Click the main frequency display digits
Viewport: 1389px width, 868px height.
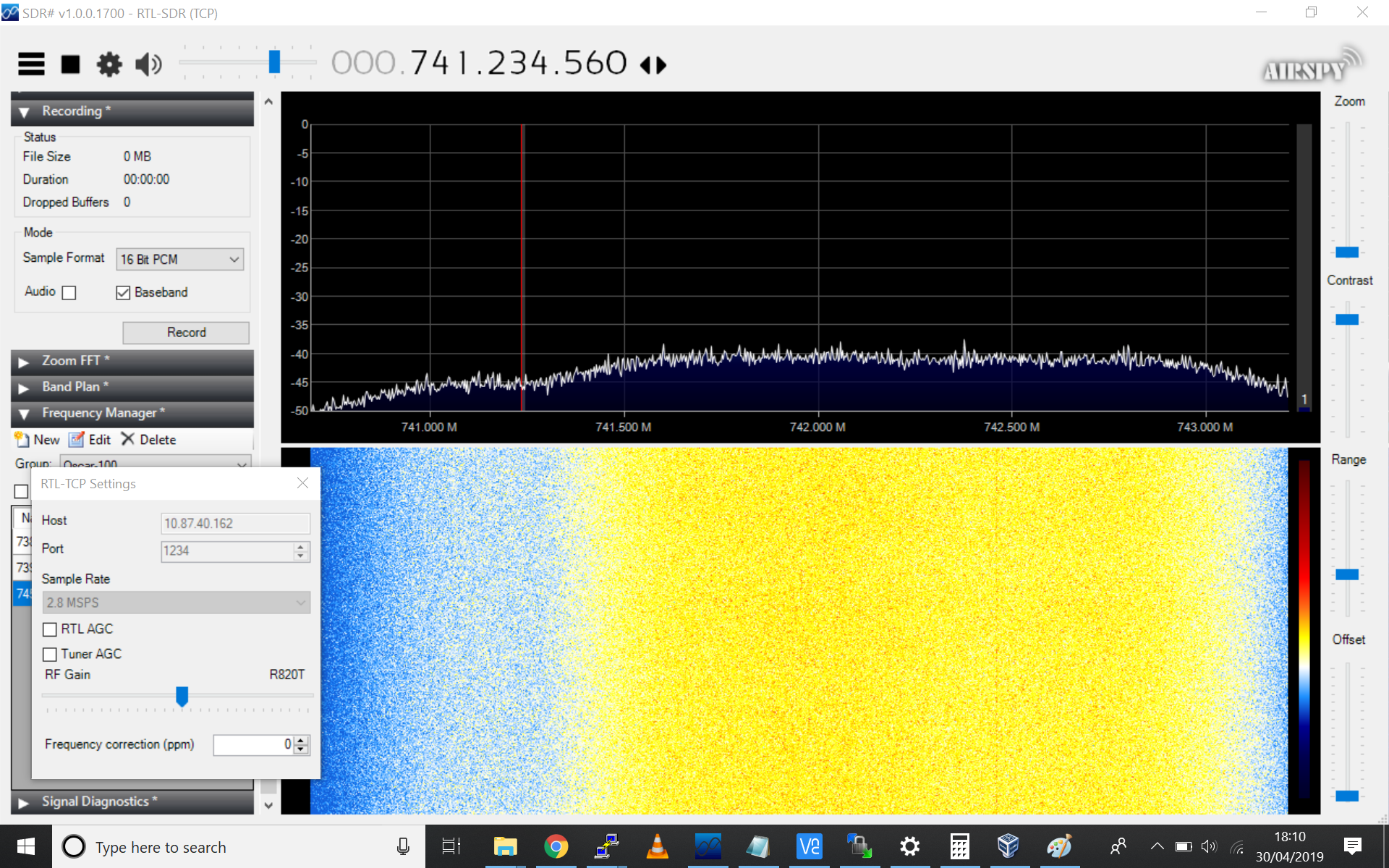coord(479,64)
